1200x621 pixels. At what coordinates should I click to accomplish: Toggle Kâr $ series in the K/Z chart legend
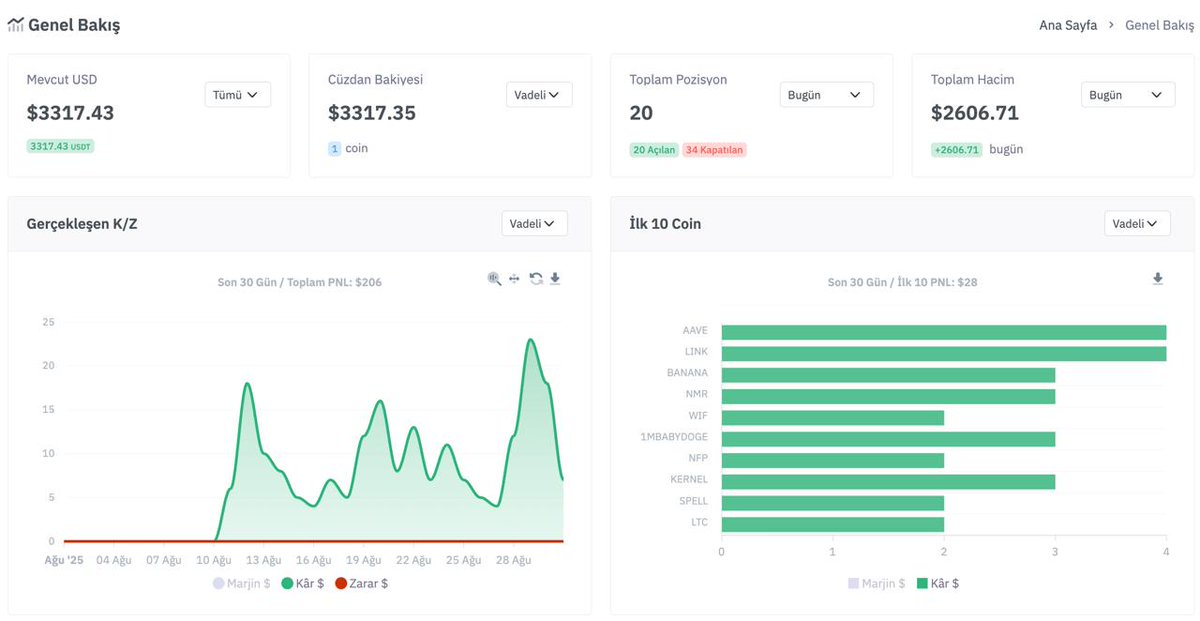click(x=302, y=583)
